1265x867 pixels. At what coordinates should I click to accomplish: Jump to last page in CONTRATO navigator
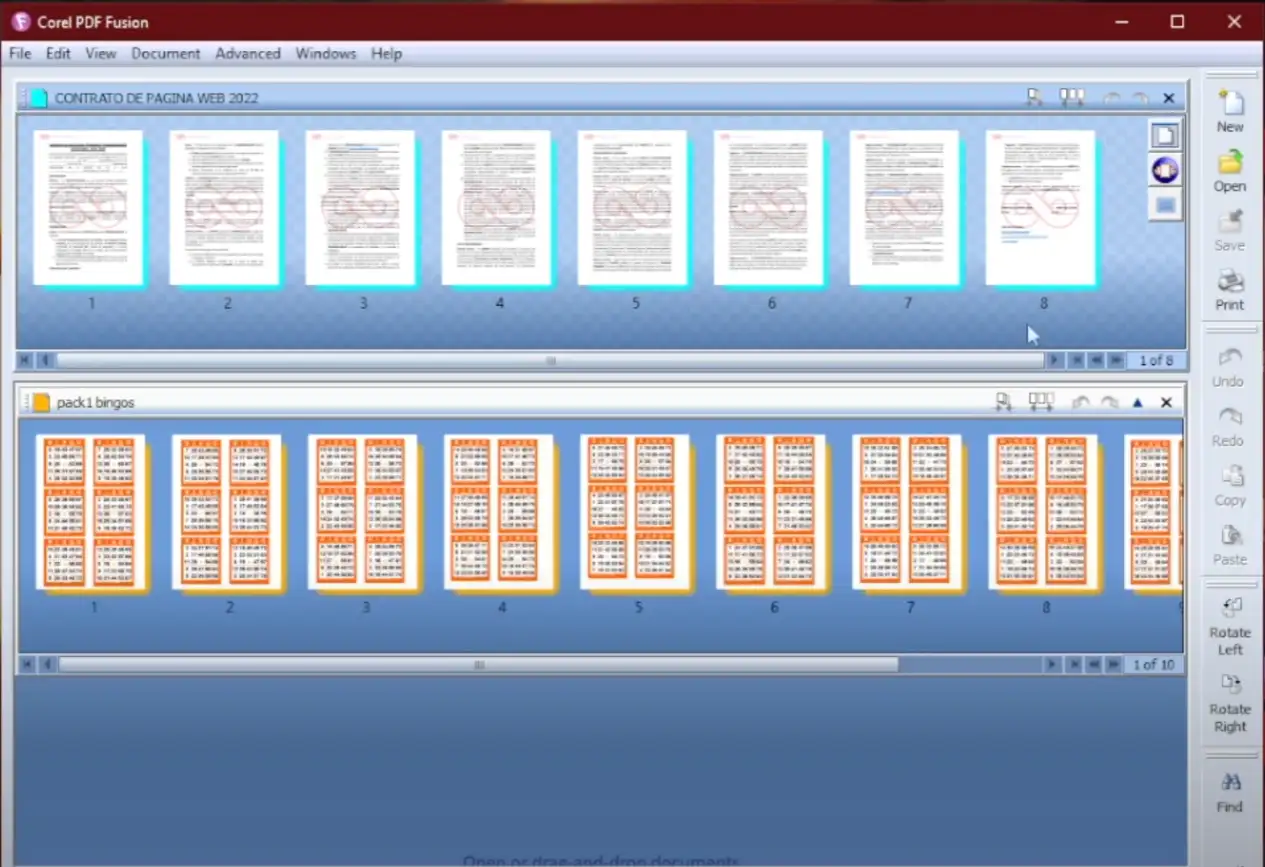pyautogui.click(x=1115, y=361)
